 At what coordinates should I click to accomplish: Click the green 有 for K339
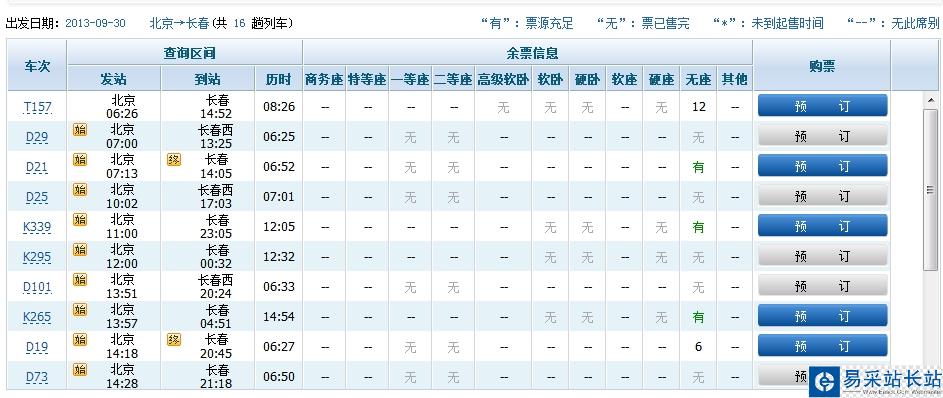pyautogui.click(x=698, y=227)
